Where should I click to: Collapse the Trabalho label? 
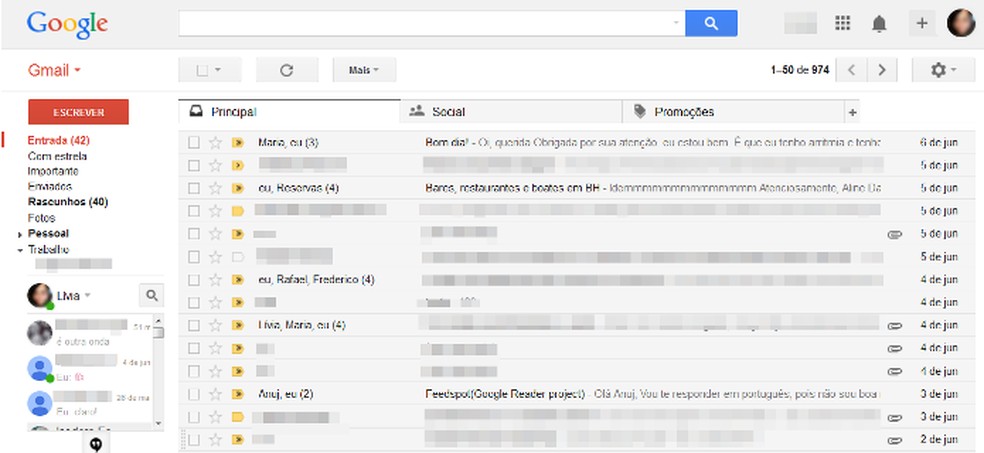click(21, 250)
